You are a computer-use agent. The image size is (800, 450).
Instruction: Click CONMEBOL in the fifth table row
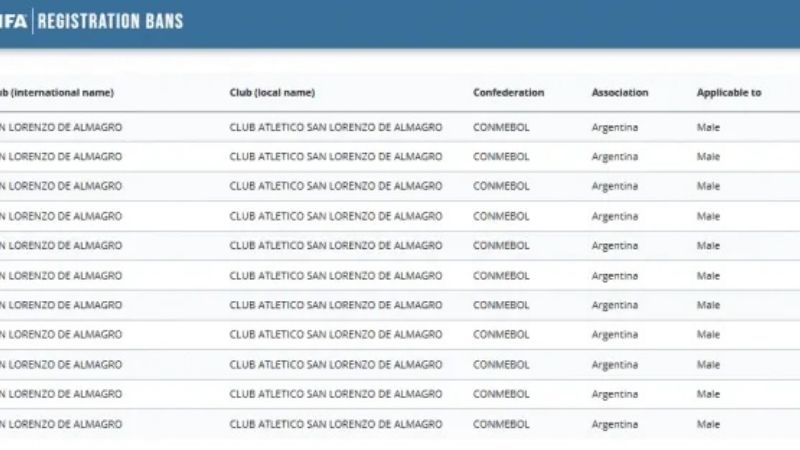coord(500,246)
